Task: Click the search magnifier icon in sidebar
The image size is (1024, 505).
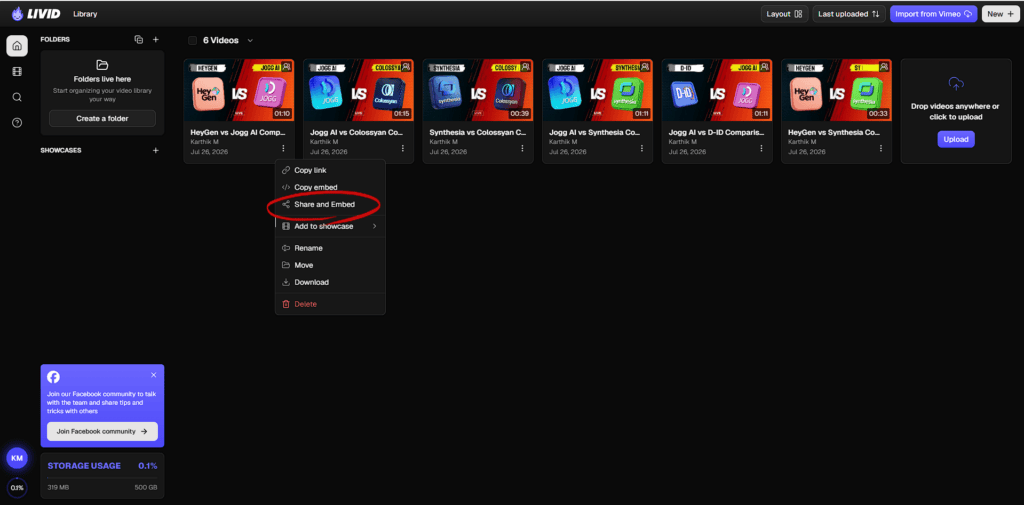Action: pyautogui.click(x=17, y=97)
